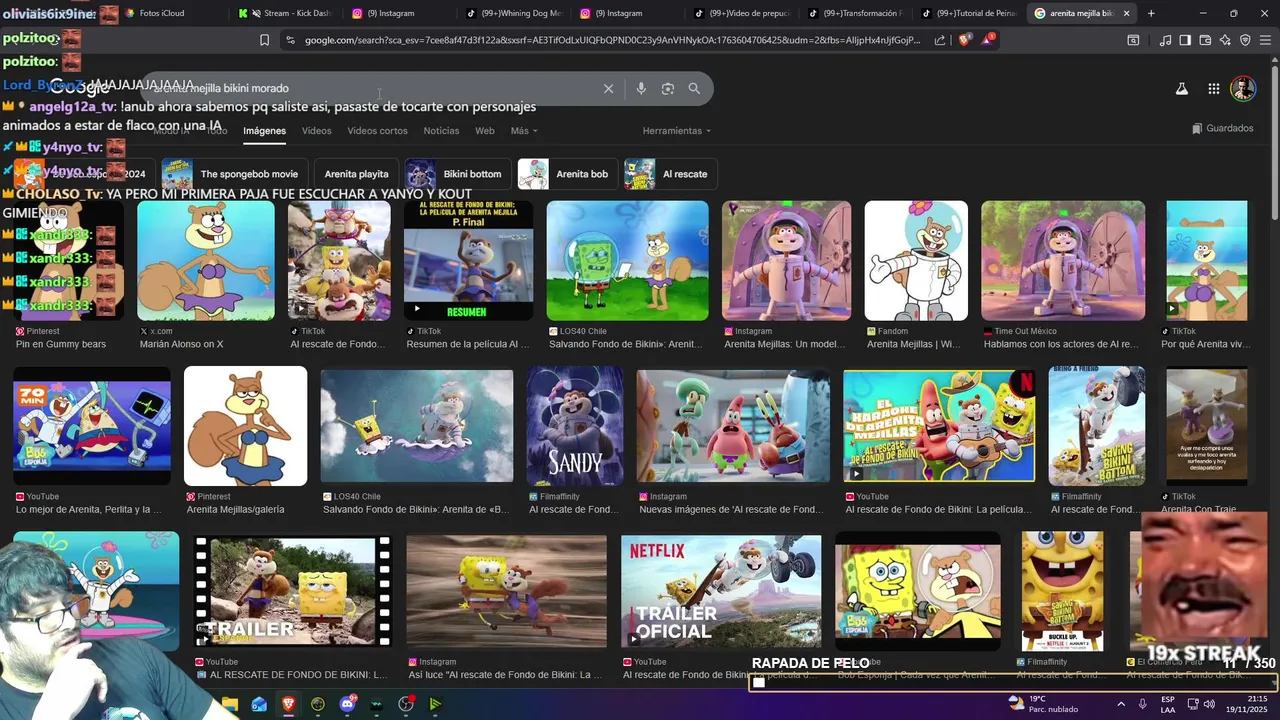Open Brave Shields lion icon

click(x=964, y=40)
